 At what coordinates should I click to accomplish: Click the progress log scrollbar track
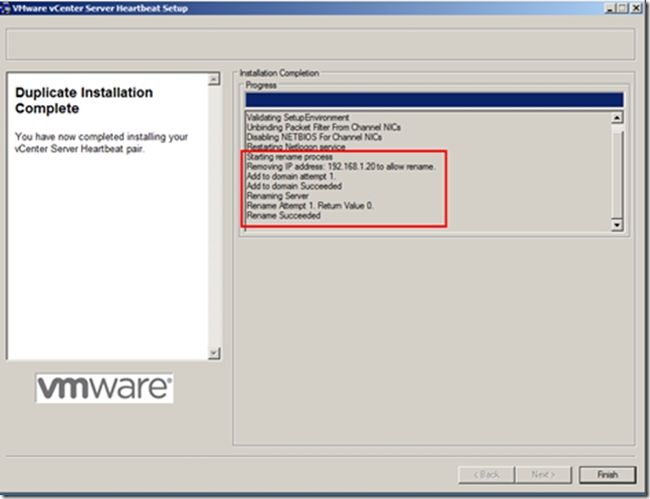click(617, 174)
